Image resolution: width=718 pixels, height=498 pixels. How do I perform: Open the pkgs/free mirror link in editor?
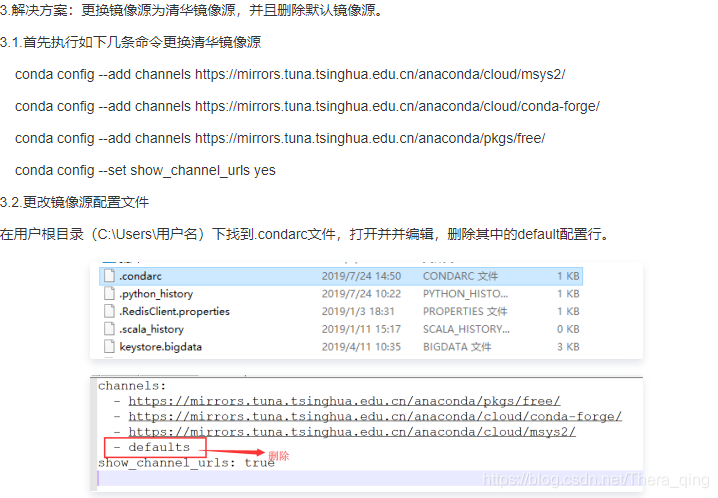344,401
